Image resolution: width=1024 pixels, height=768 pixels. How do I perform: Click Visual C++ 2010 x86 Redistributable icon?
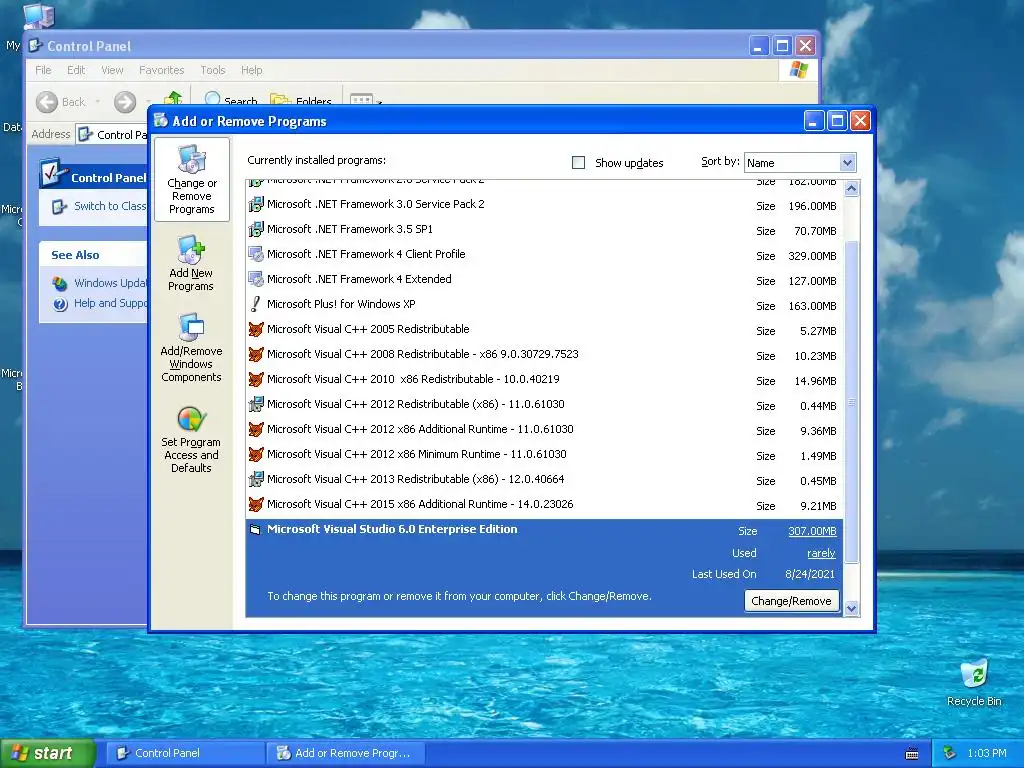click(x=256, y=379)
